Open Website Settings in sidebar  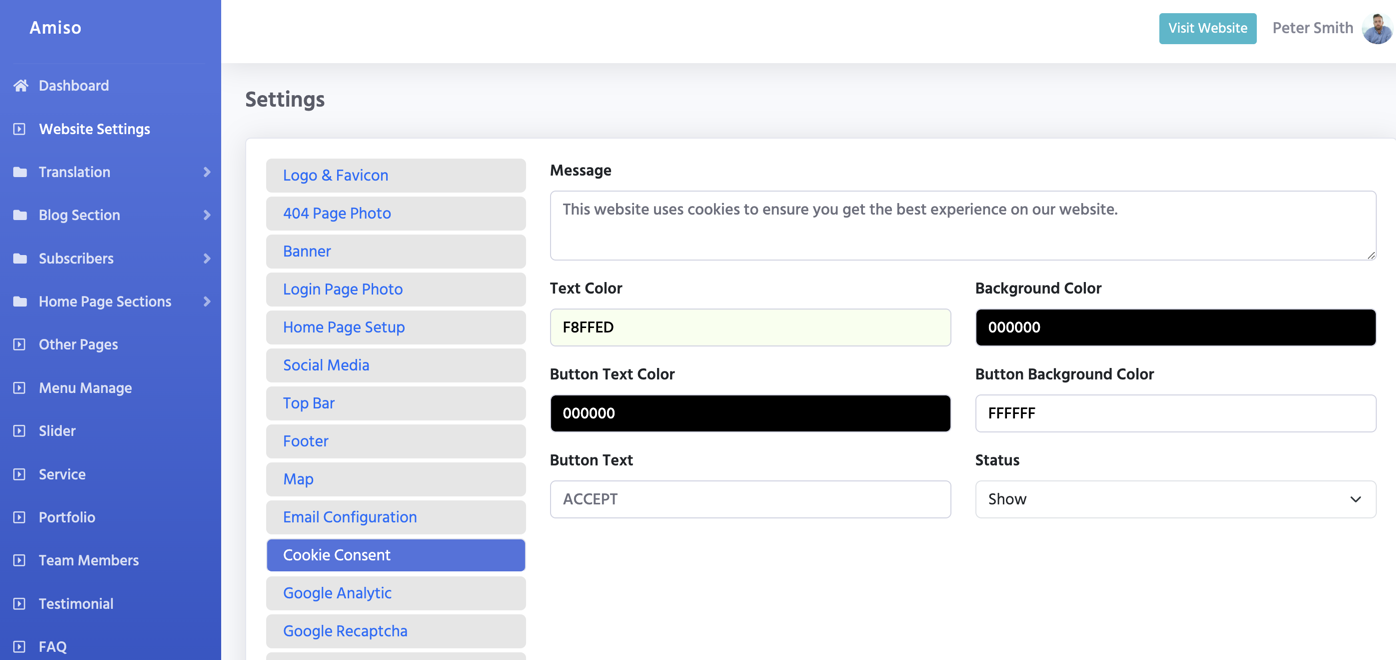(x=94, y=129)
